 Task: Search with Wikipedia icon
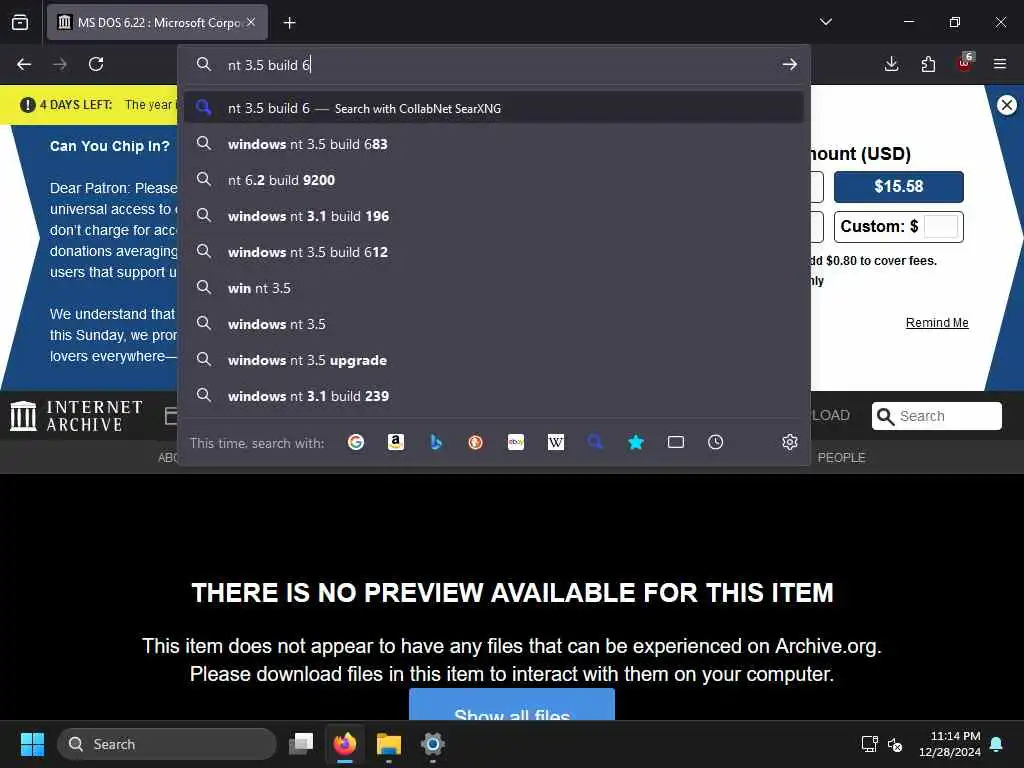(x=556, y=442)
